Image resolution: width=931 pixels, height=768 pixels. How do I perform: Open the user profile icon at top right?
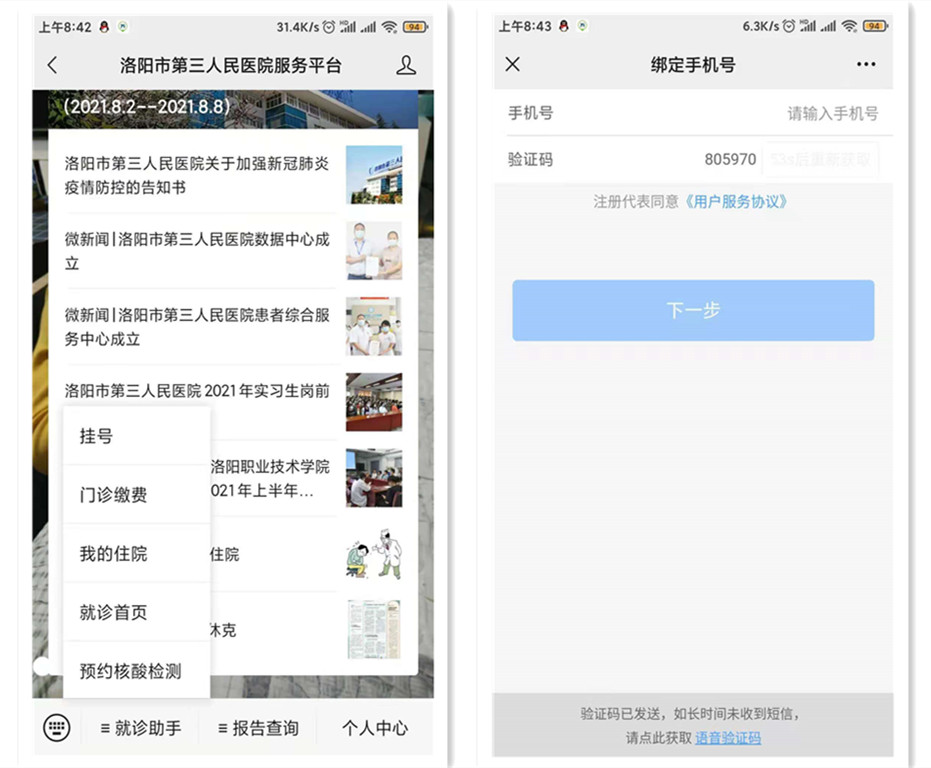point(405,66)
